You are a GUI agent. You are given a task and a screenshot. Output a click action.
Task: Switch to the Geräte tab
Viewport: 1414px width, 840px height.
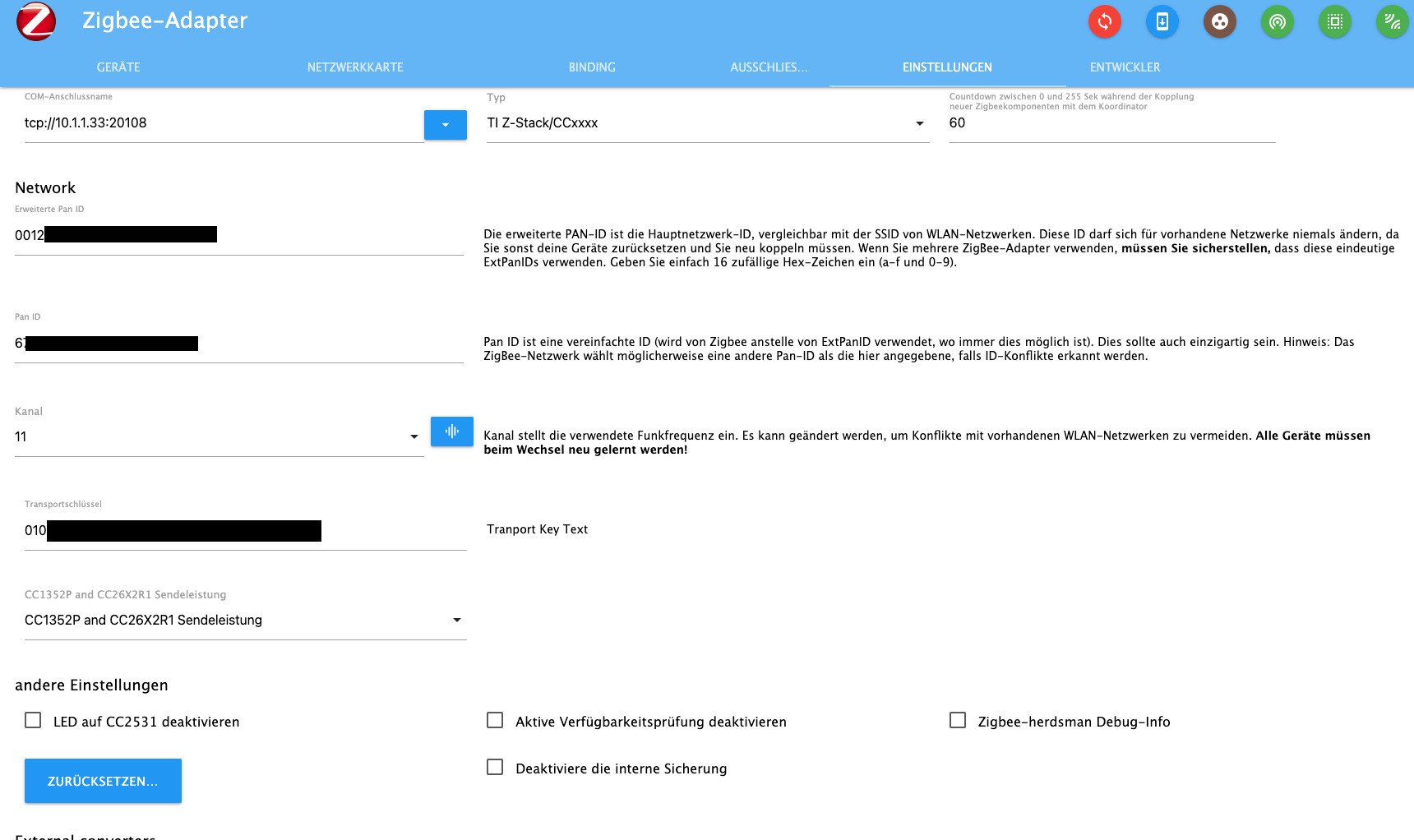(118, 67)
